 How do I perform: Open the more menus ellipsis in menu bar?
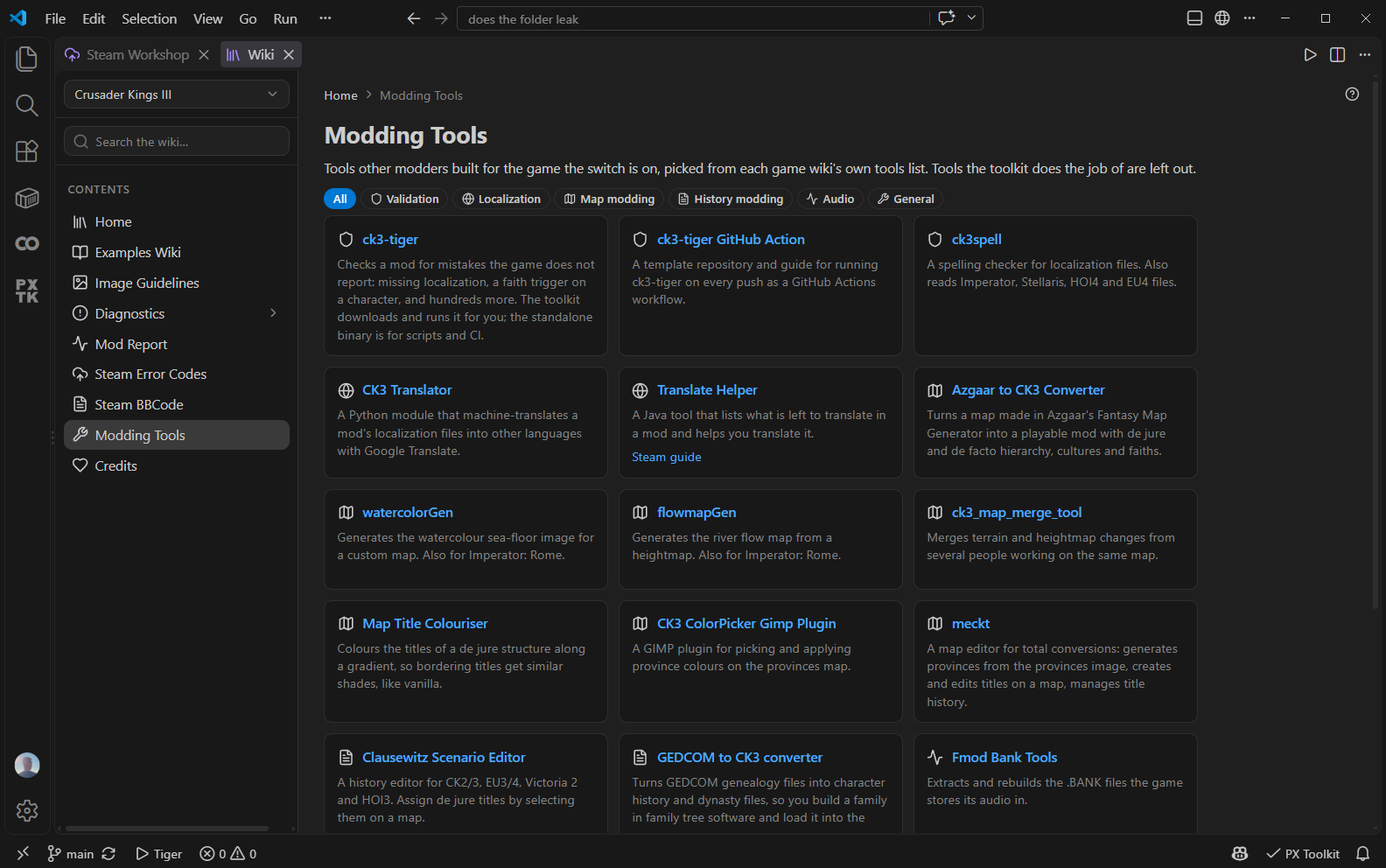click(x=325, y=18)
